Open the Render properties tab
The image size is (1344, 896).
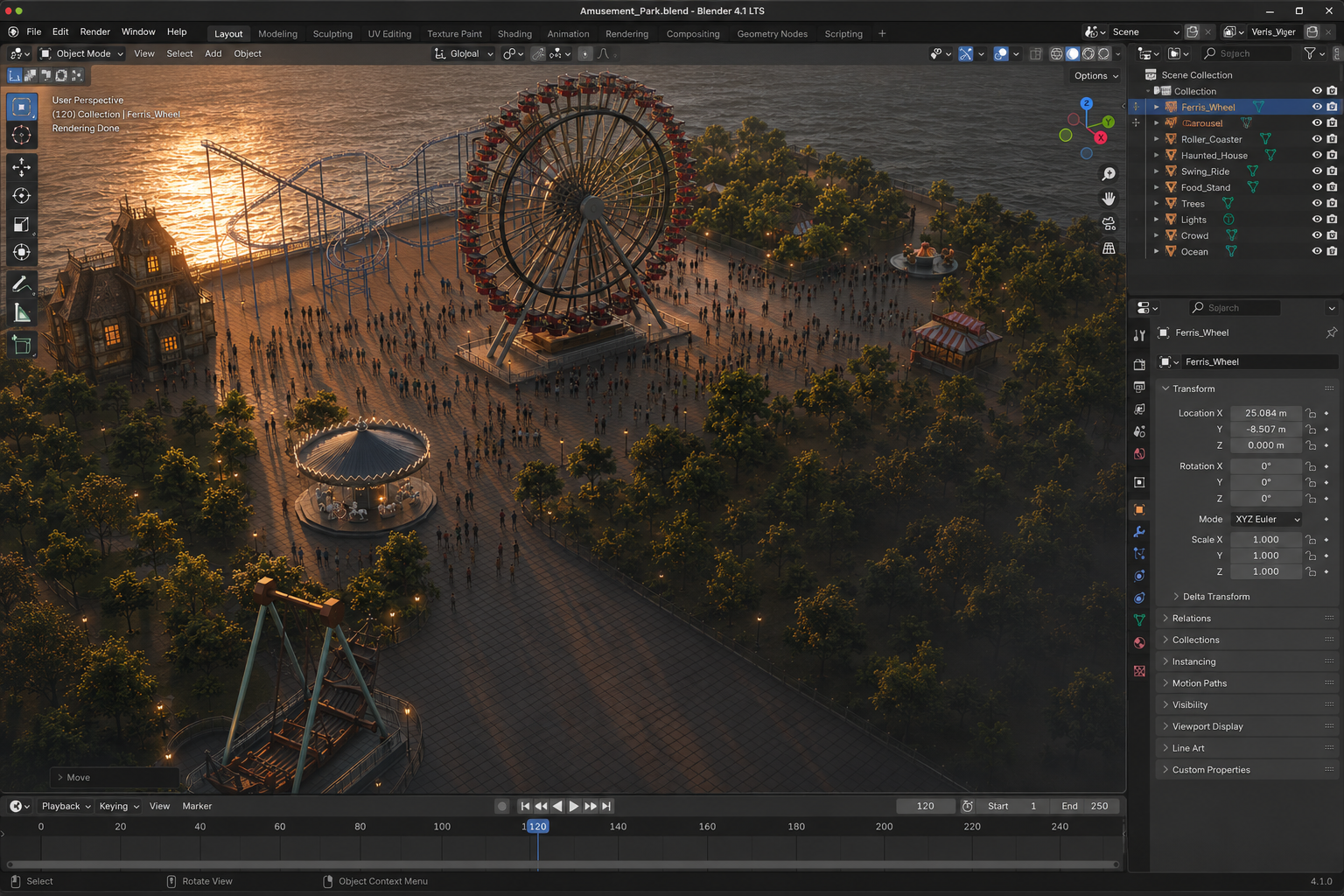tap(1139, 364)
